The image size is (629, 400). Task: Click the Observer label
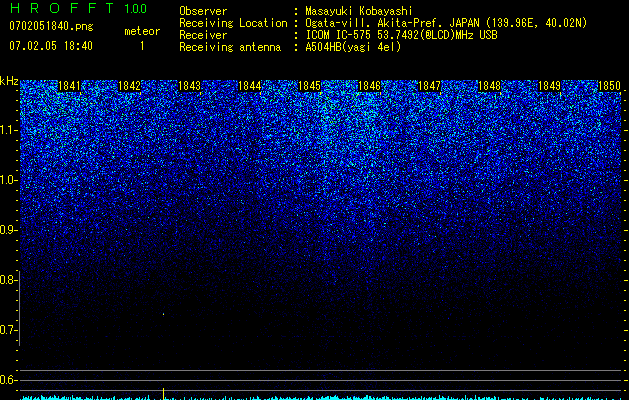tap(203, 11)
